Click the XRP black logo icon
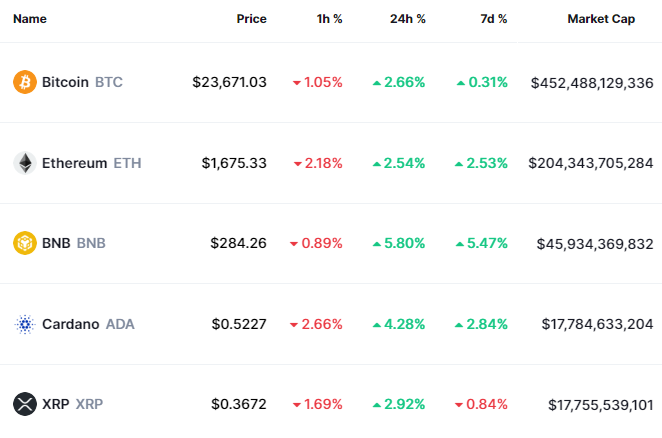Viewport: 662px width, 438px height. tap(24, 404)
